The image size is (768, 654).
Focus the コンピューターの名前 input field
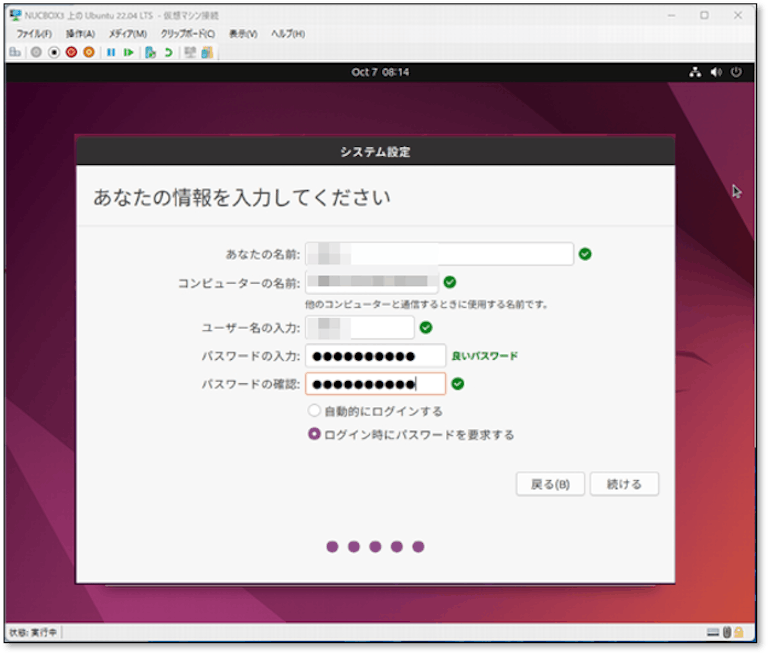[x=372, y=282]
